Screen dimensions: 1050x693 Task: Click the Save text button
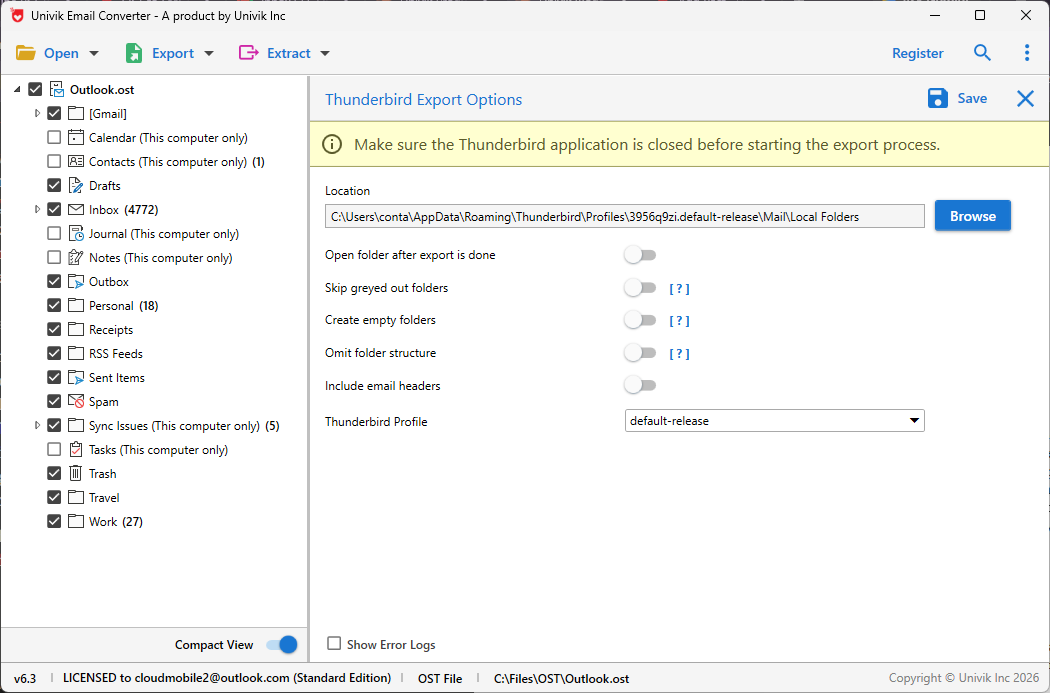[972, 98]
